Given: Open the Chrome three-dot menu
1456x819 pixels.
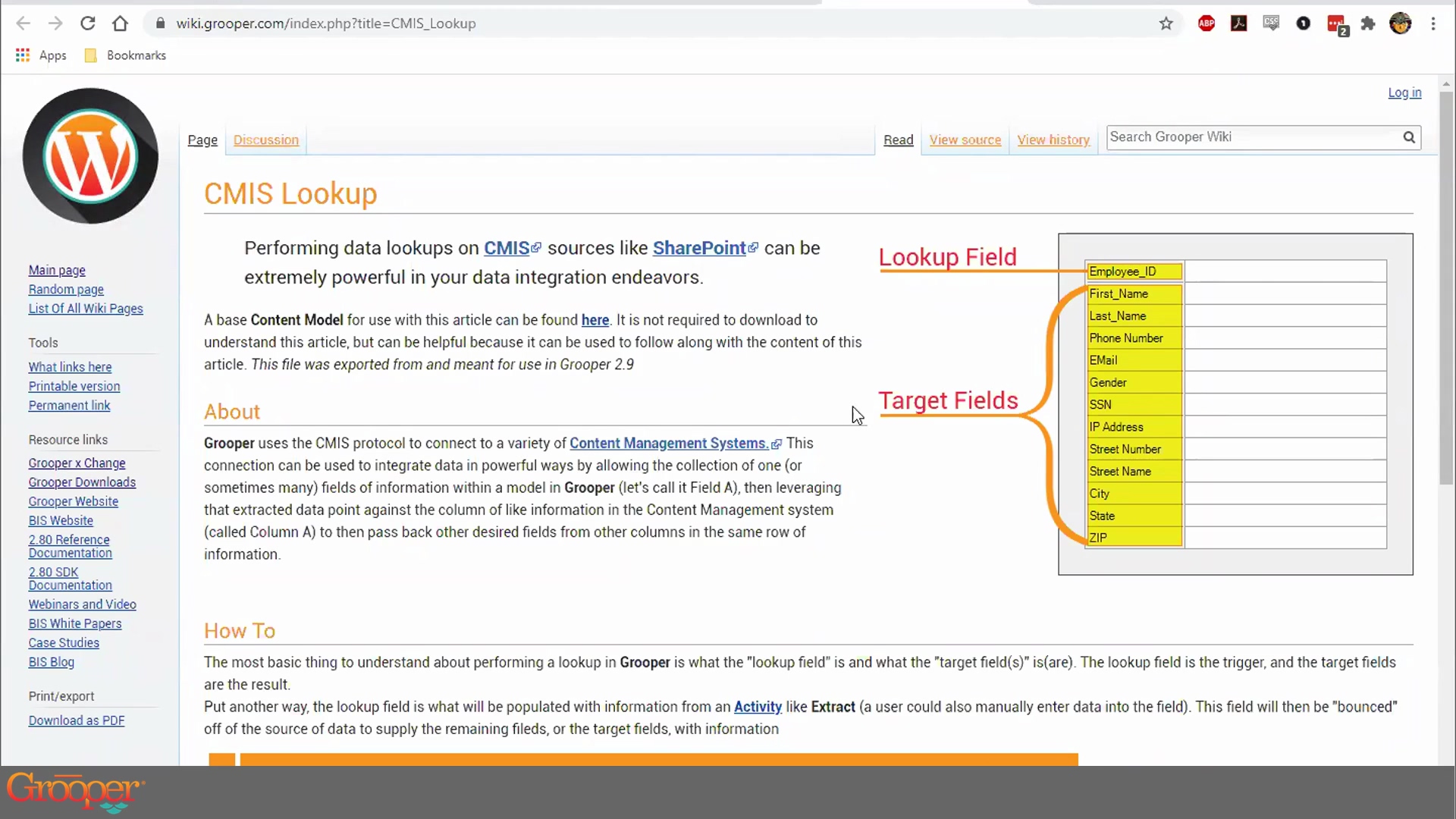Looking at the screenshot, I should 1433,24.
